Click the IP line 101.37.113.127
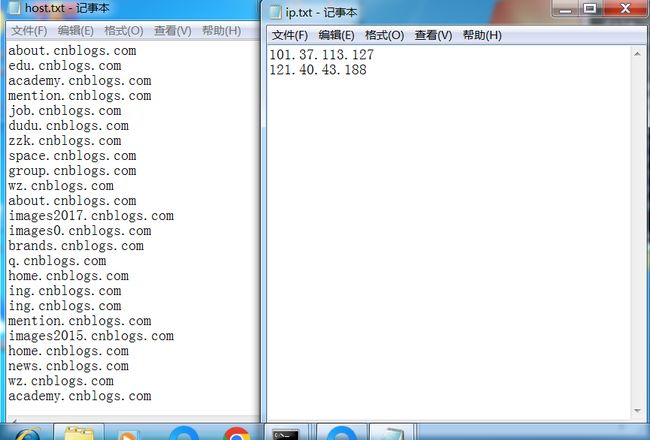Screen dimensions: 650x440 coord(322,55)
